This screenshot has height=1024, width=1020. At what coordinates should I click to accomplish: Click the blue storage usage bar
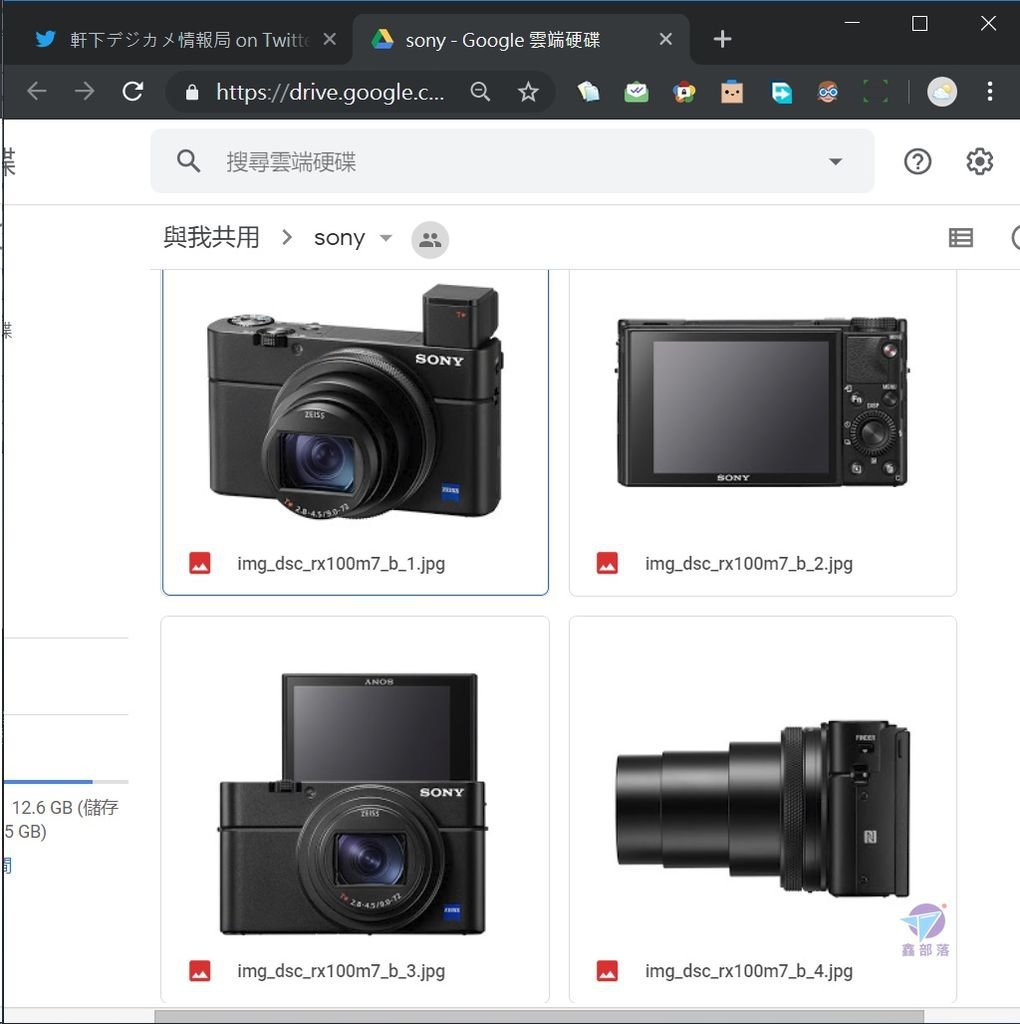click(x=48, y=781)
